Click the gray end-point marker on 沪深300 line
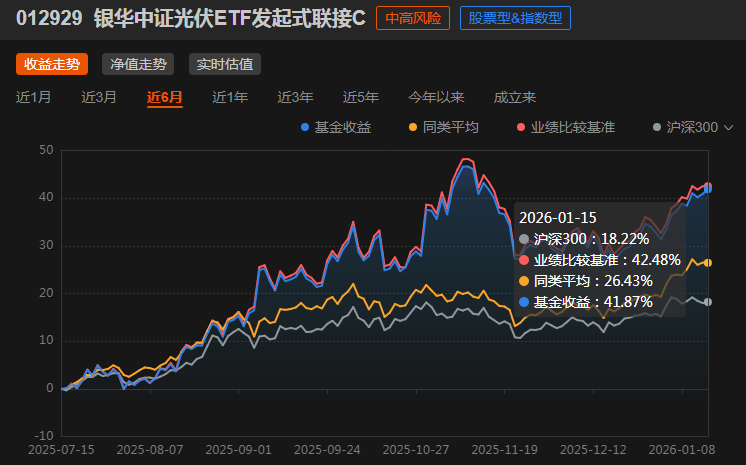Viewport: 746px width, 465px height. coord(708,302)
